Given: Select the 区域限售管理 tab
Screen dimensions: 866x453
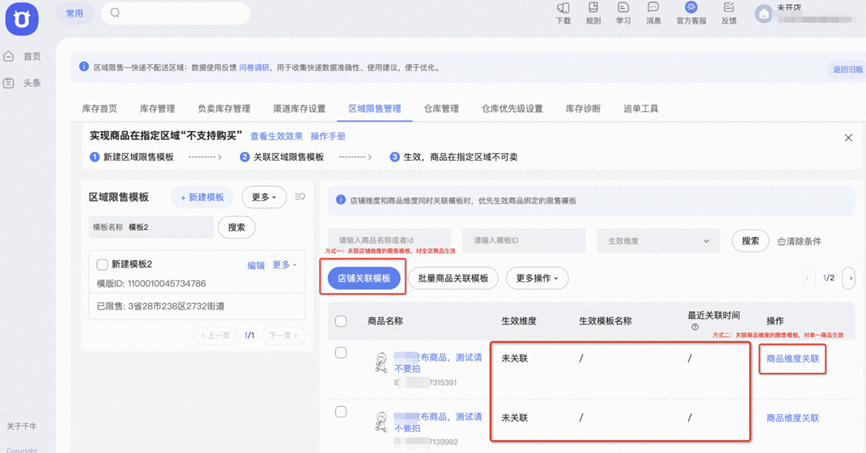Looking at the screenshot, I should (x=374, y=109).
